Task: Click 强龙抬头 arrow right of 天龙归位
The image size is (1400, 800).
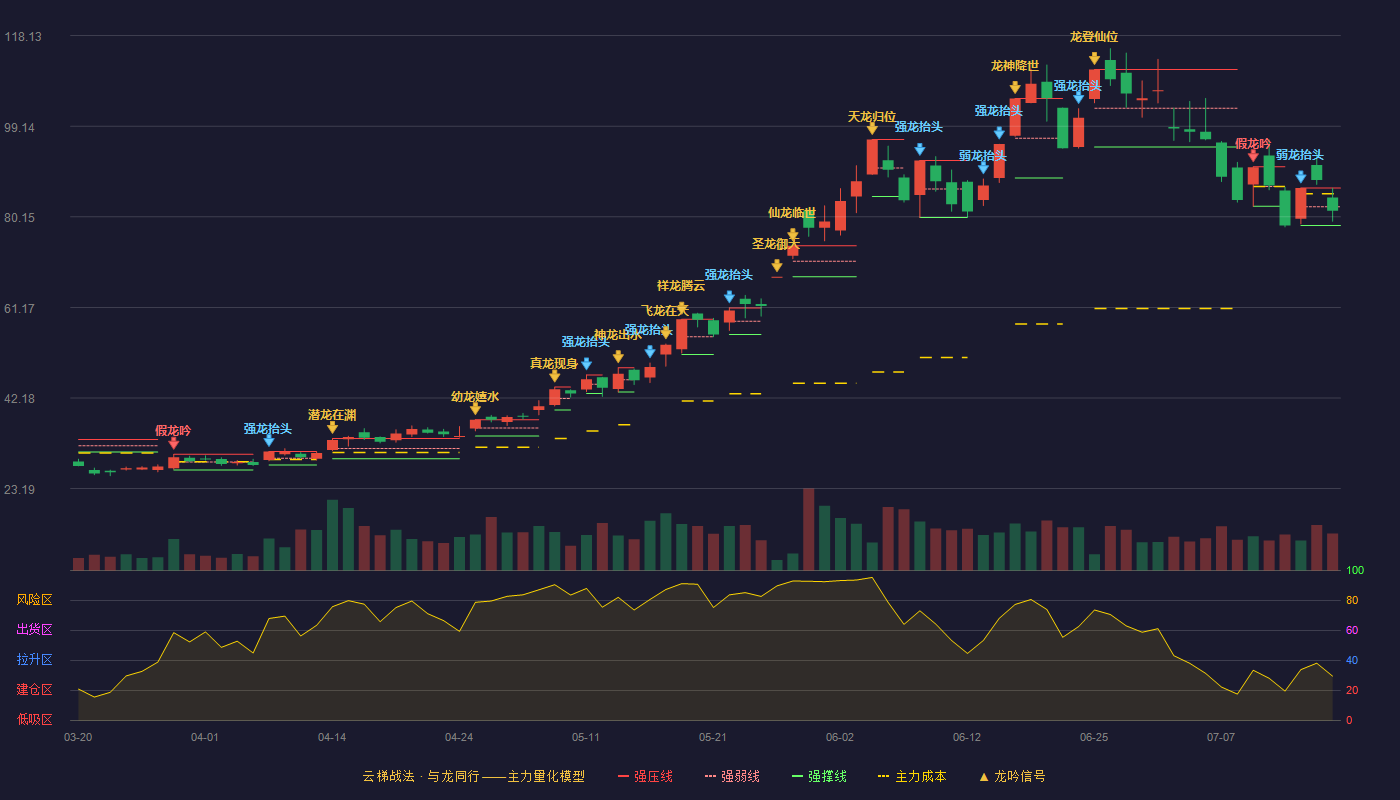Action: [x=919, y=150]
